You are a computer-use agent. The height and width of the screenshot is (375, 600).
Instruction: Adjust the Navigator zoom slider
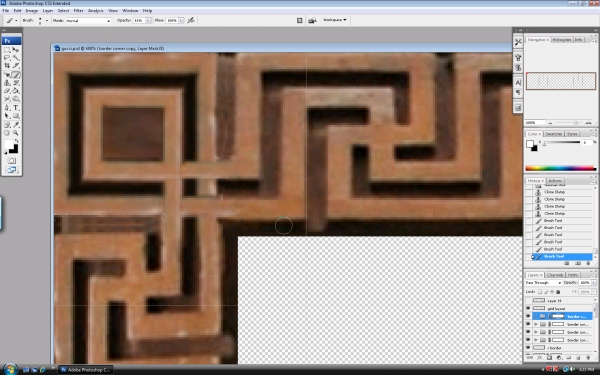tap(575, 123)
